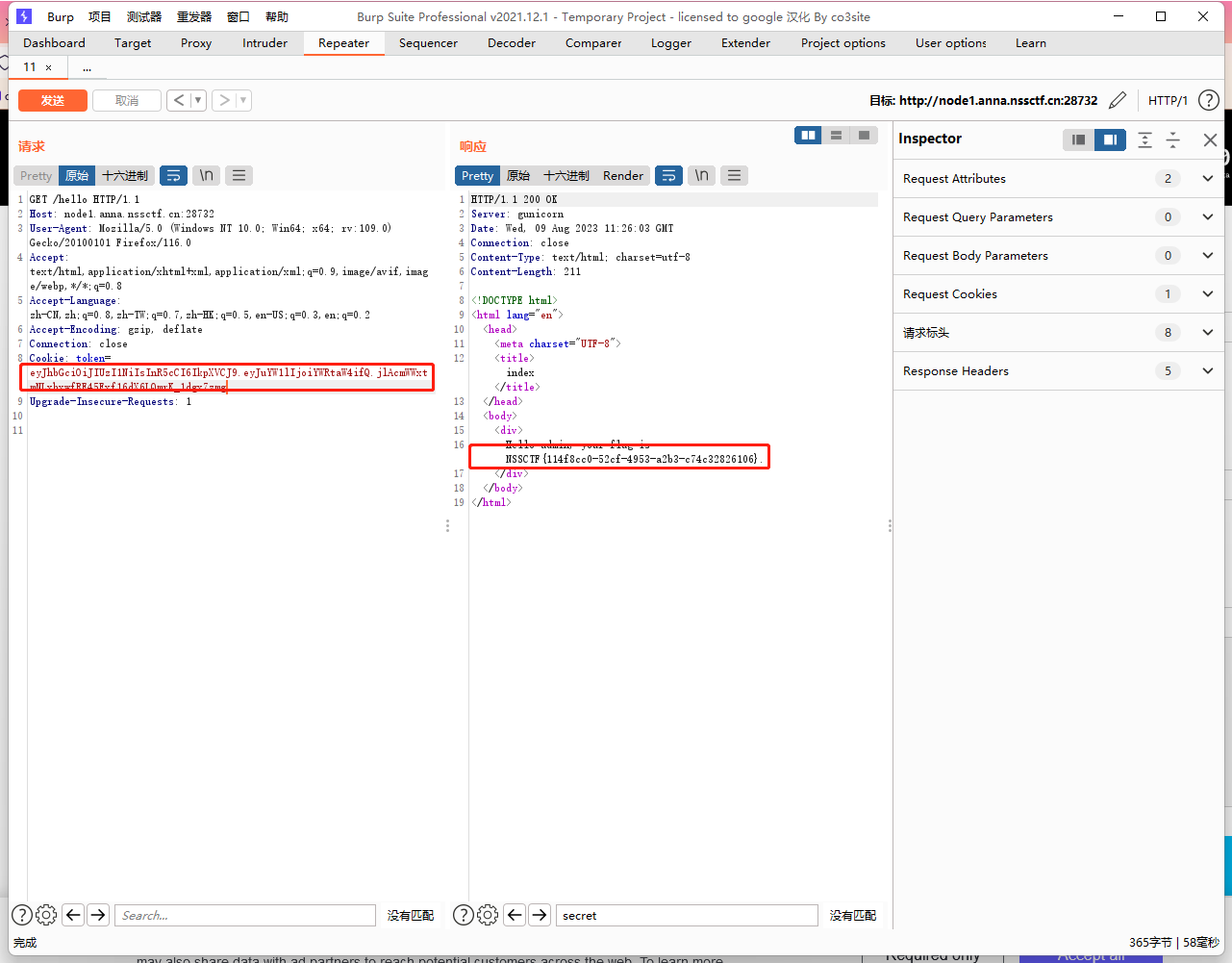The height and width of the screenshot is (963, 1232).
Task: Expand 请求标头 section
Action: tap(1208, 332)
